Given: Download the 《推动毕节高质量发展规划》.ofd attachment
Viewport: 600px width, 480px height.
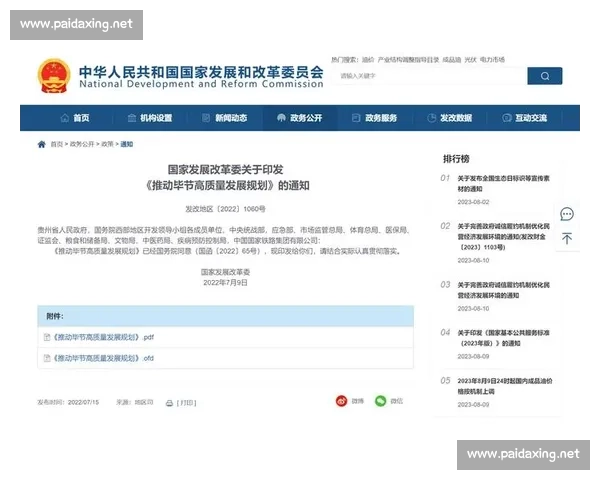Looking at the screenshot, I should click(x=103, y=358).
